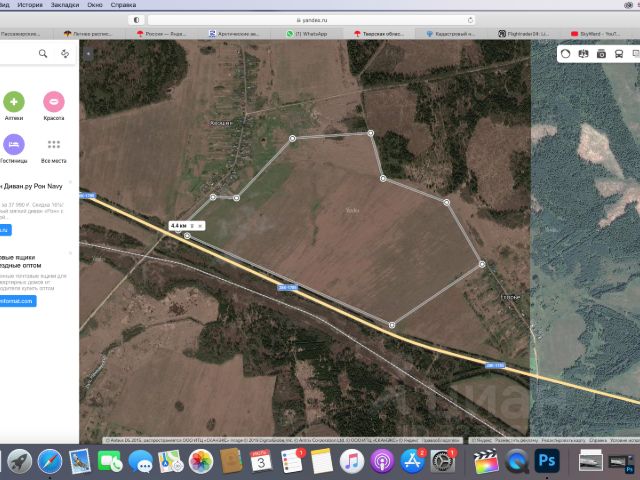The height and width of the screenshot is (480, 640).
Task: Open Safari from the Dock
Action: click(50, 462)
